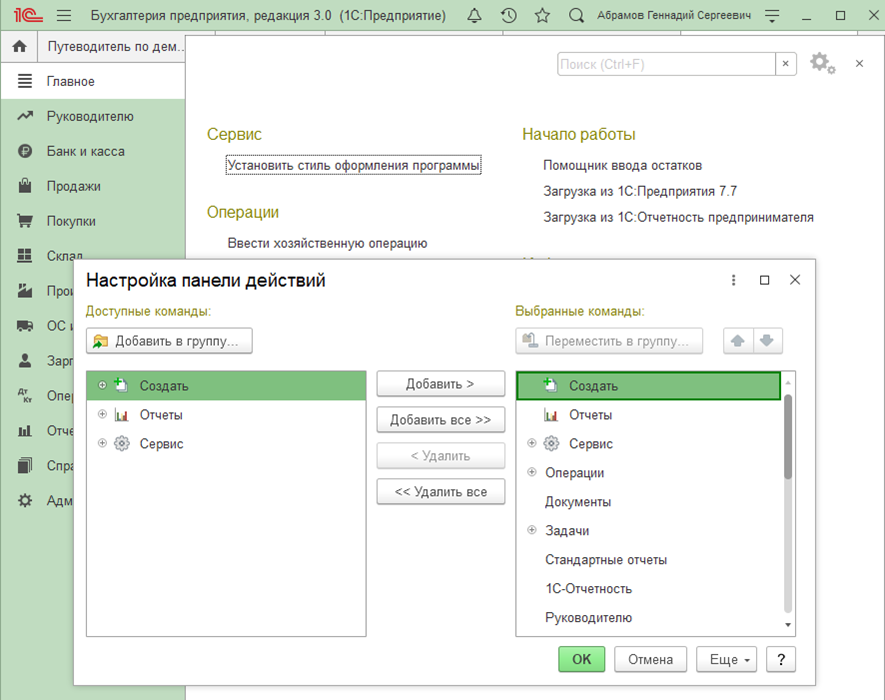Close the functions panel with its x

coord(859,63)
